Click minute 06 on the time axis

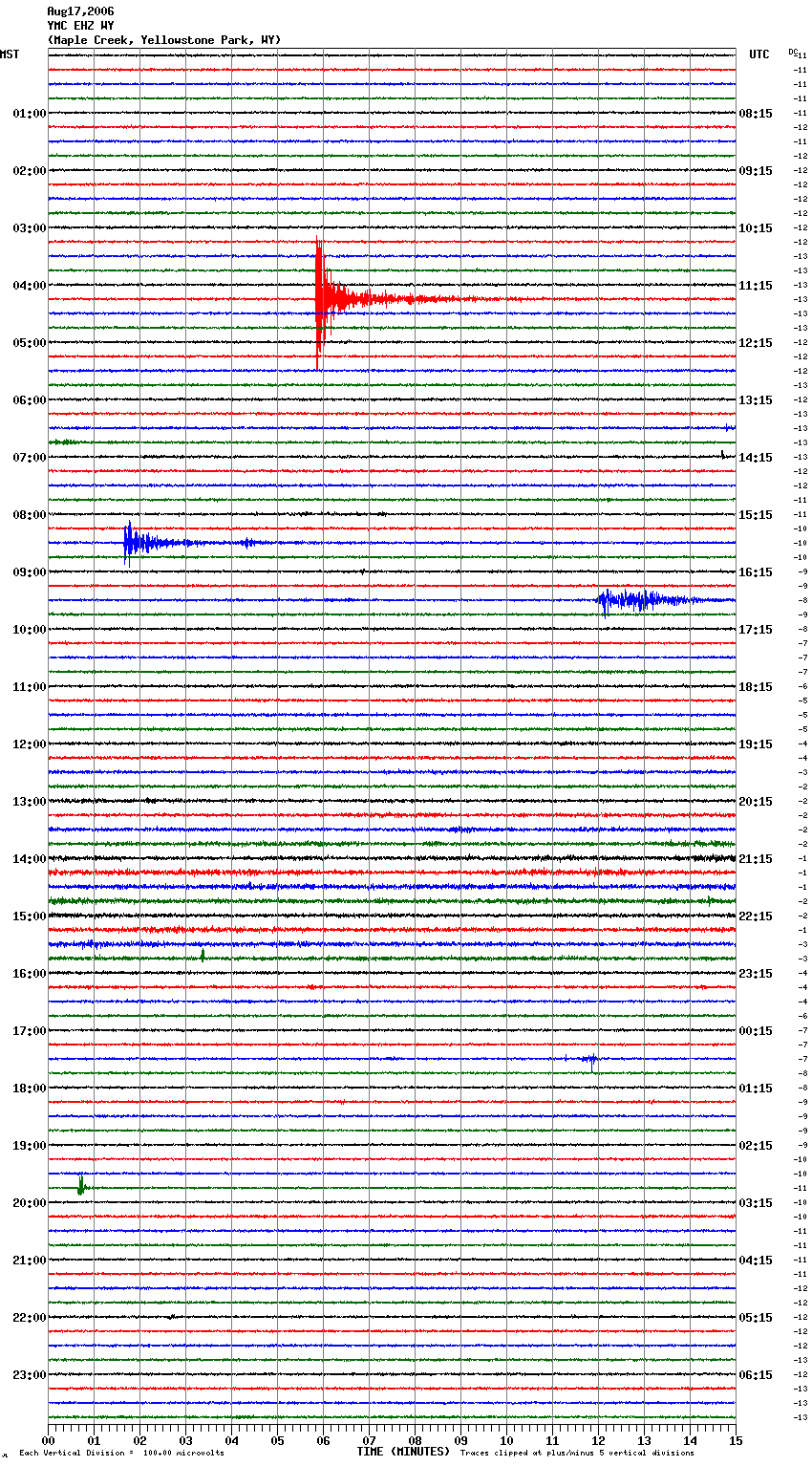323,1440
